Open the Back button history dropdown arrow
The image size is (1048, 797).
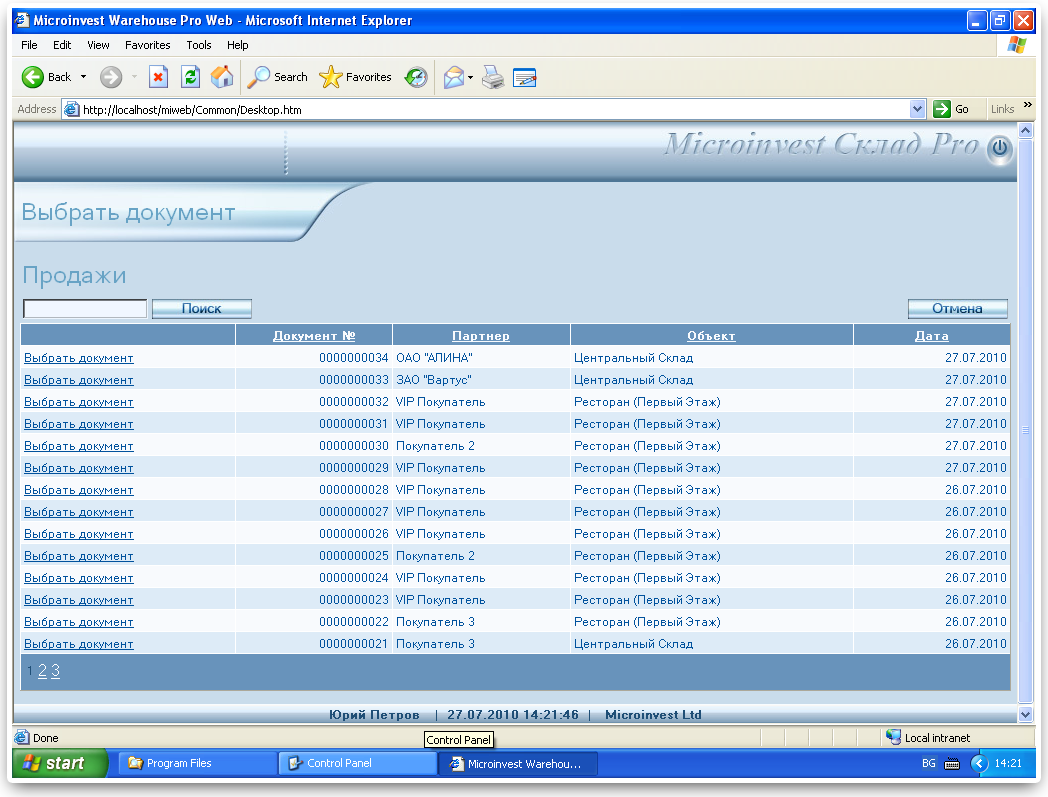point(84,77)
